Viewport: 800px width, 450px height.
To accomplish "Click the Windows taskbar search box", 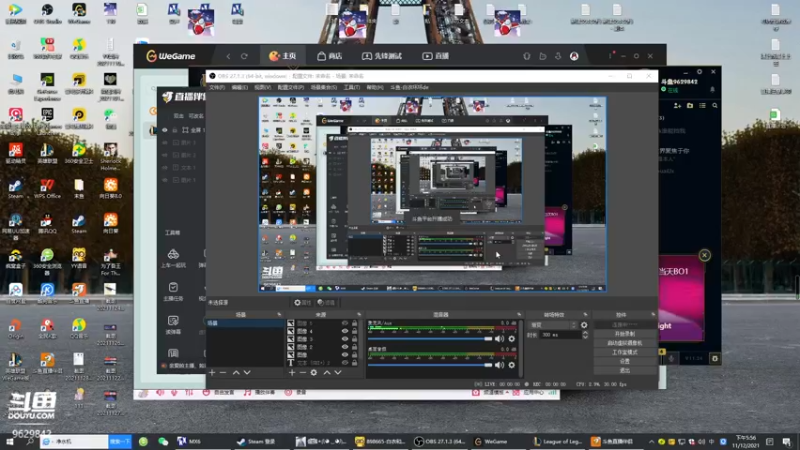I will [74, 442].
